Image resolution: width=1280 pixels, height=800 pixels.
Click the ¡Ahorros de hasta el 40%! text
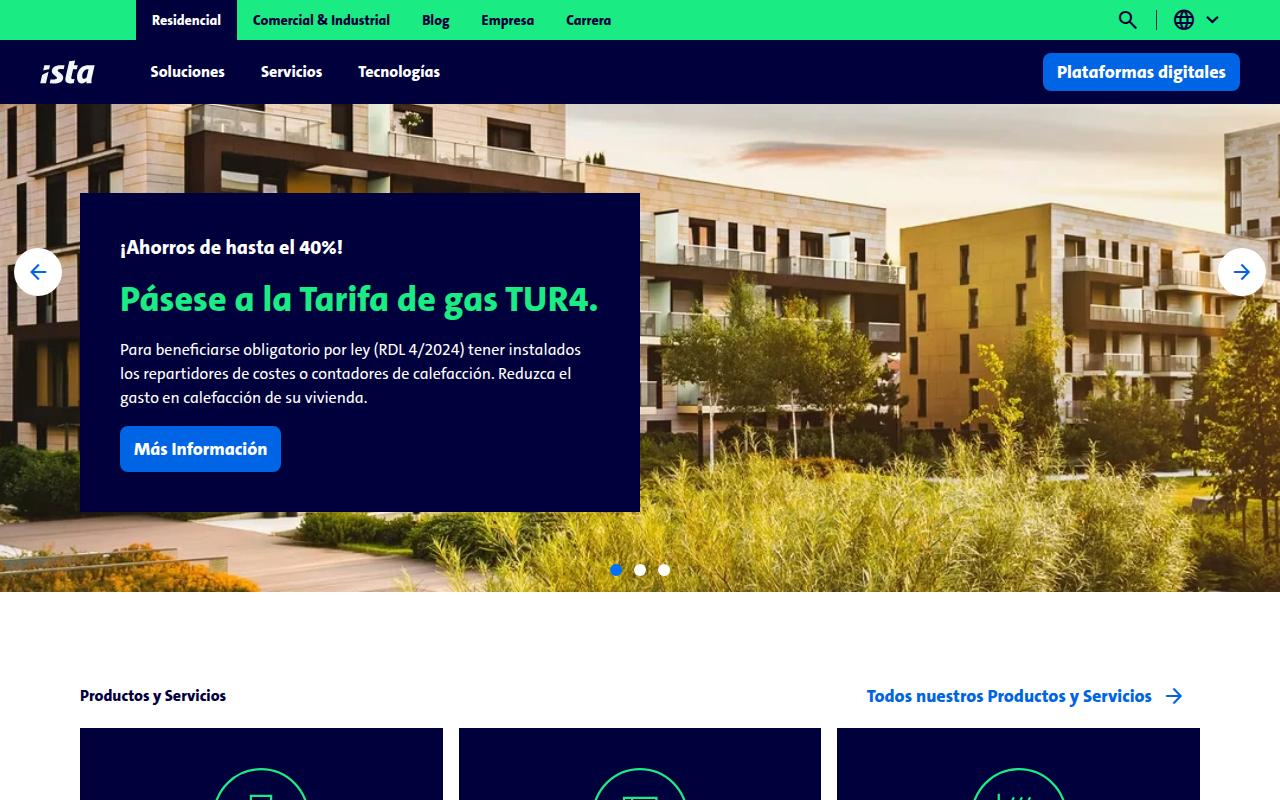point(231,247)
